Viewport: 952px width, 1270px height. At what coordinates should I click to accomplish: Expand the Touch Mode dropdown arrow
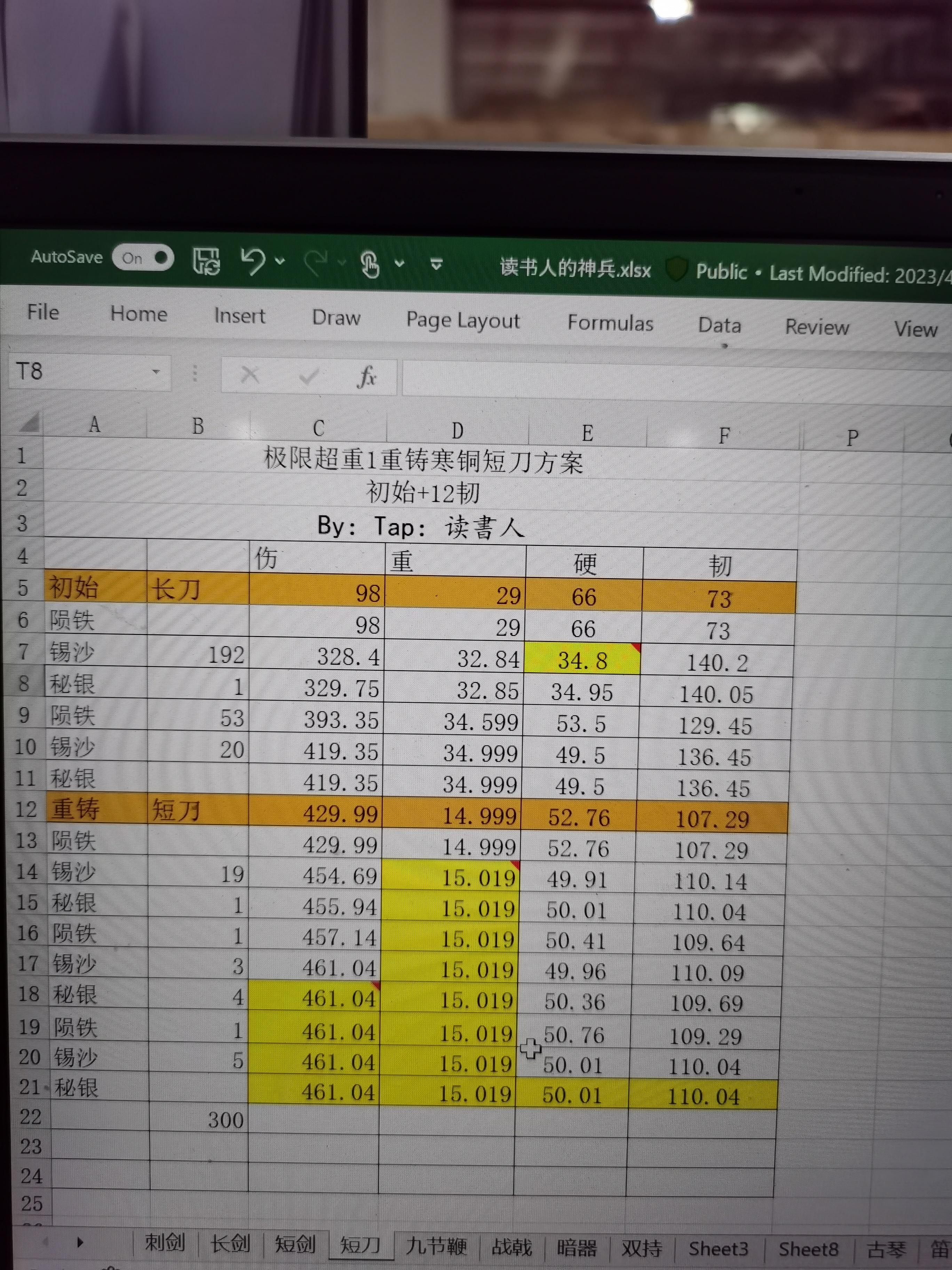pos(400,264)
